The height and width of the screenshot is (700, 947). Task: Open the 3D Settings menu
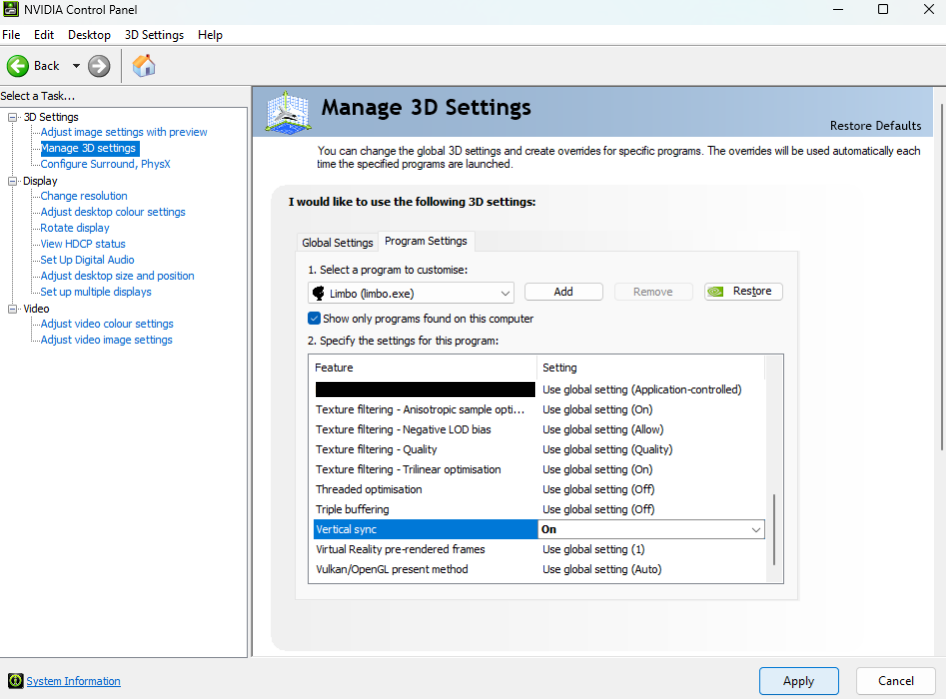[x=154, y=35]
